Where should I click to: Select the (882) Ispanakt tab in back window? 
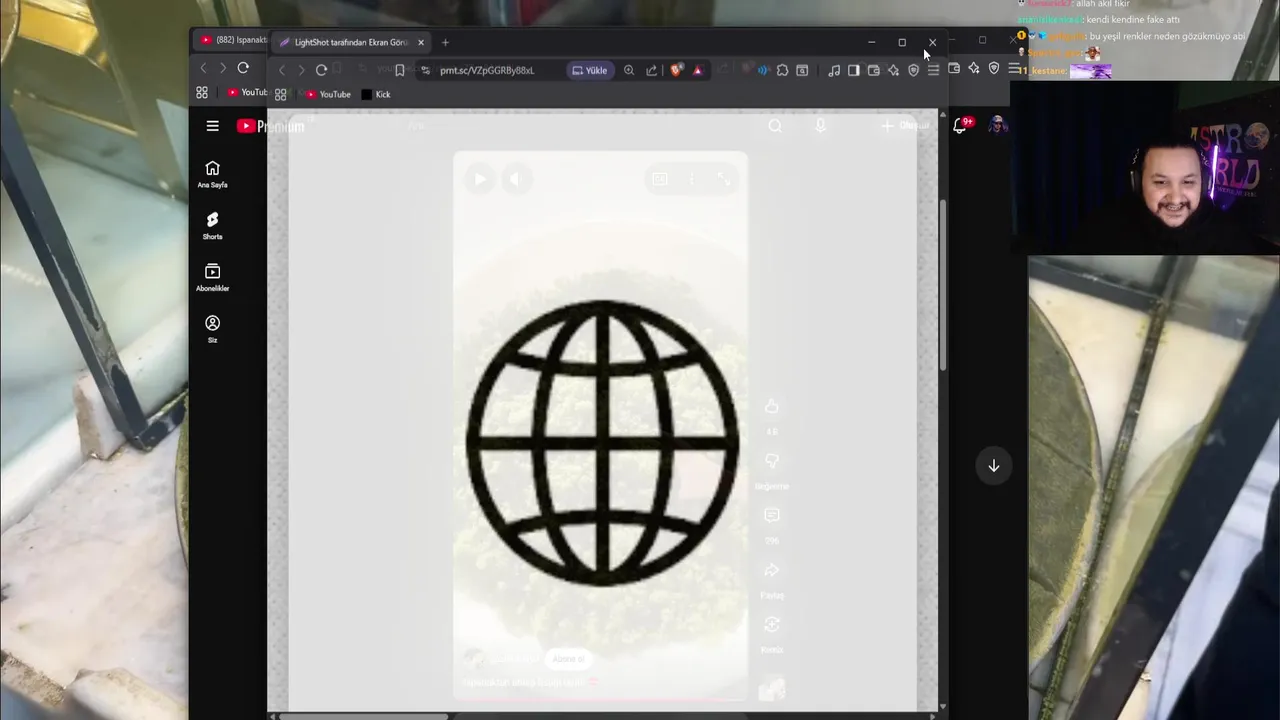233,40
